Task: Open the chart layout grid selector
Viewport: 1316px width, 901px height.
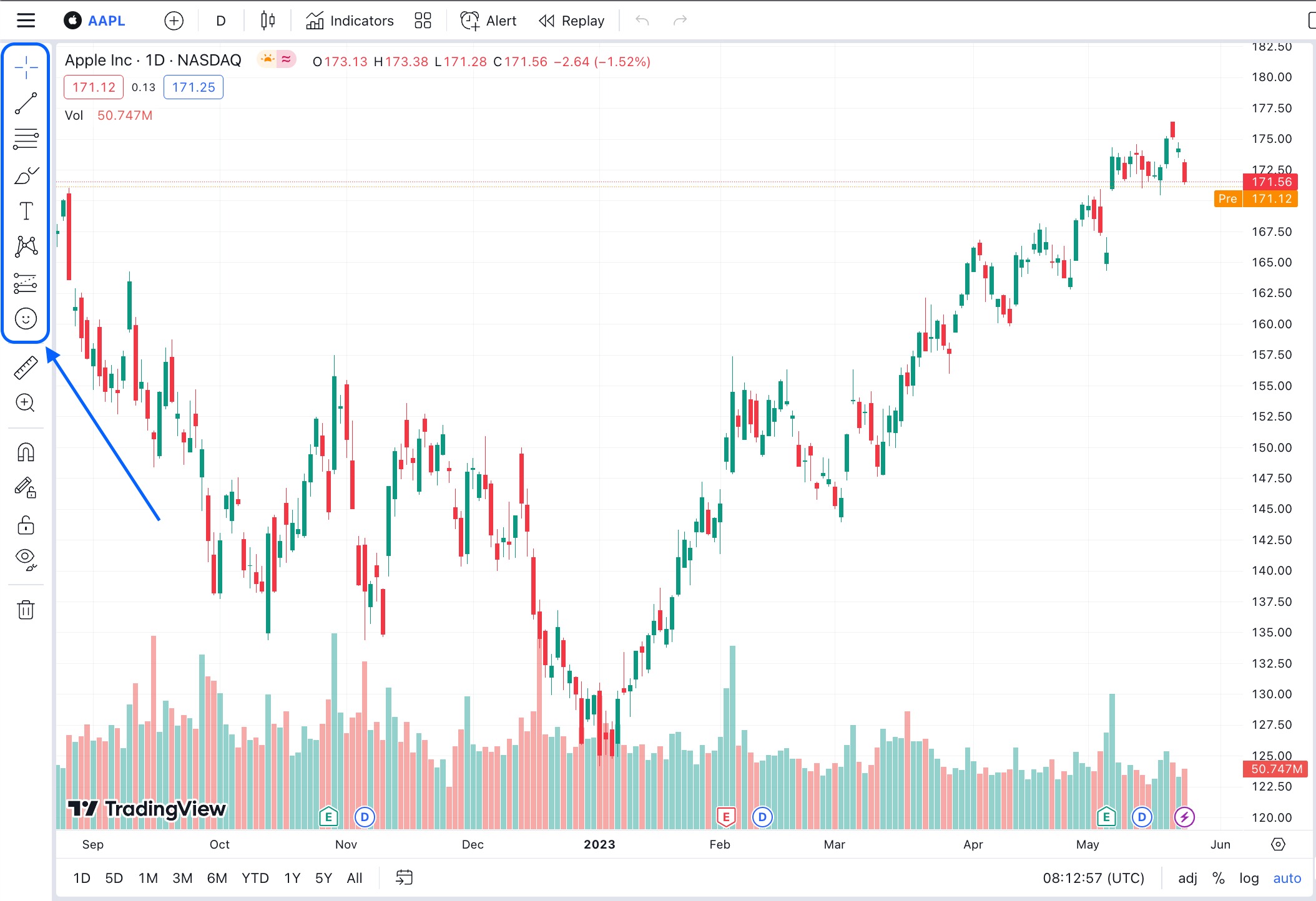Action: 423,20
